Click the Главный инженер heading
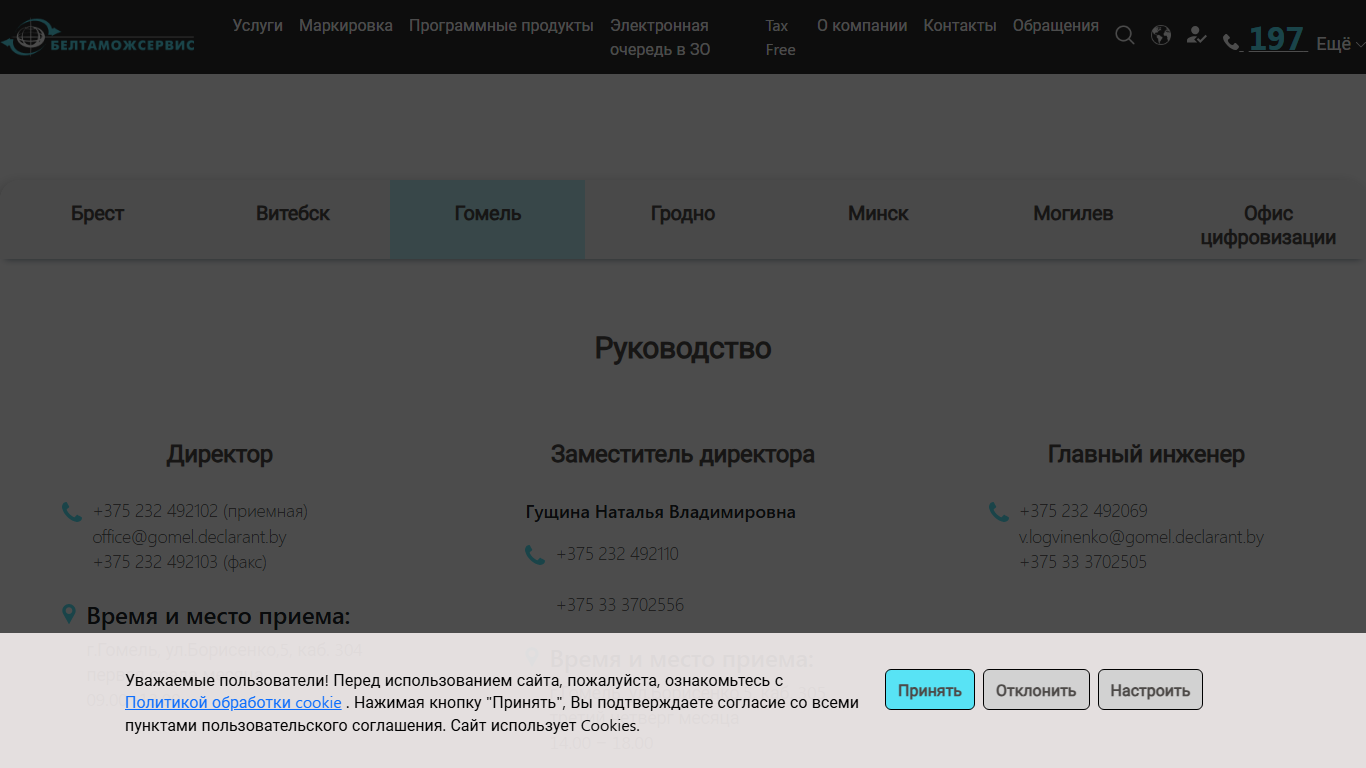The width and height of the screenshot is (1366, 768). point(1146,454)
